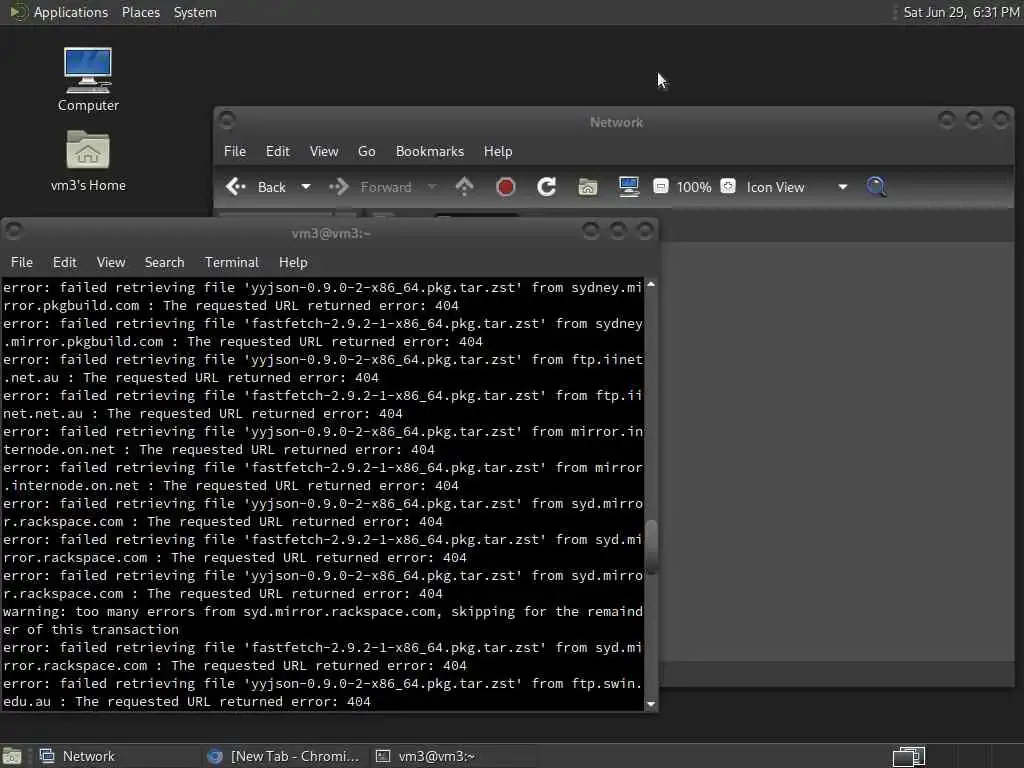Open Help menu in terminal window
This screenshot has width=1024, height=768.
click(293, 263)
